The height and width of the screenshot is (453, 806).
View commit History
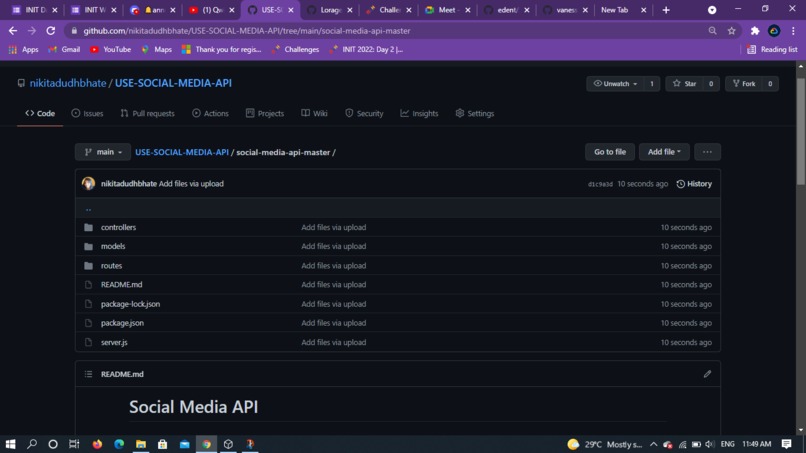pyautogui.click(x=694, y=184)
